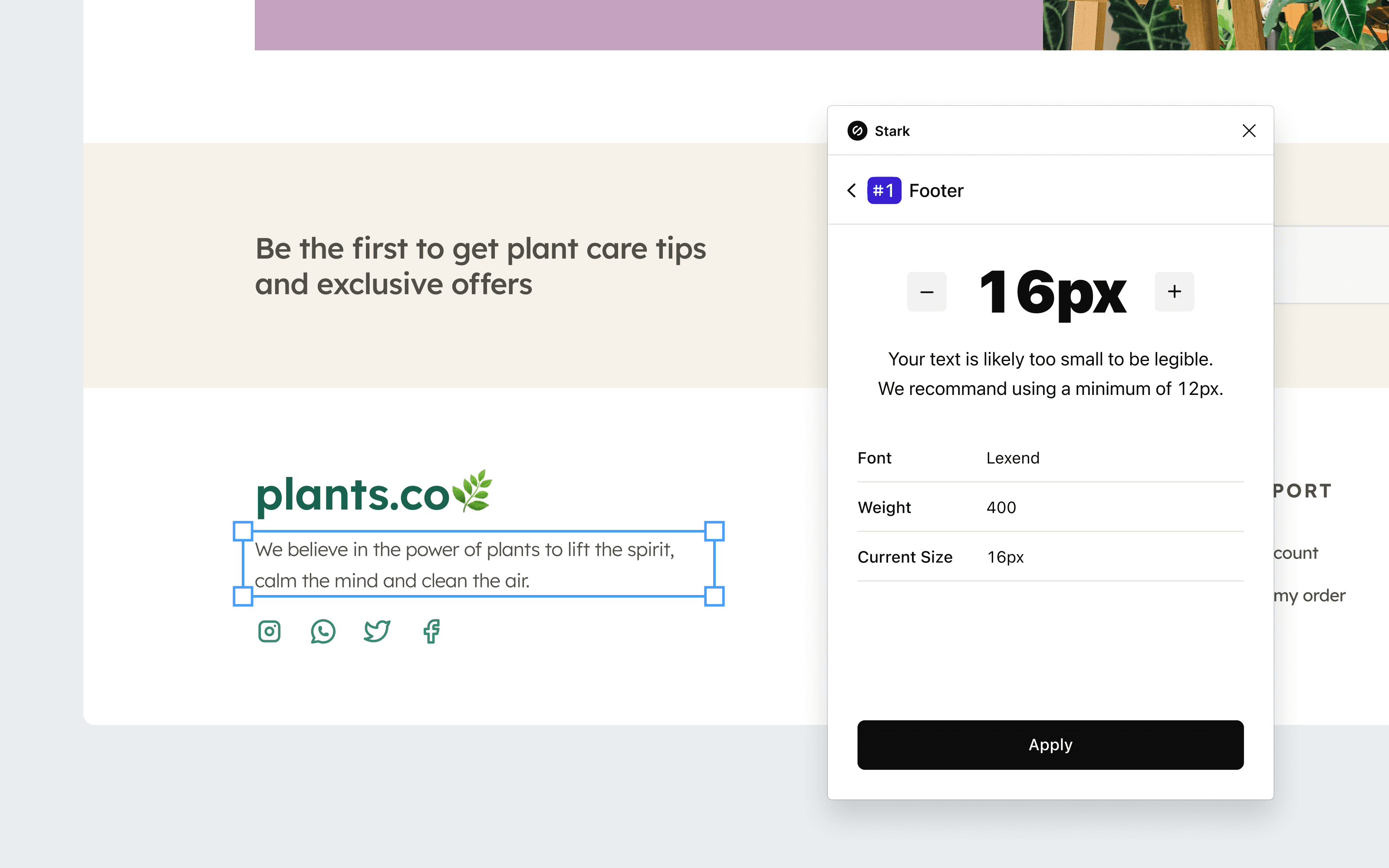
Task: Expand the Current Size dropdown
Action: tap(1004, 556)
